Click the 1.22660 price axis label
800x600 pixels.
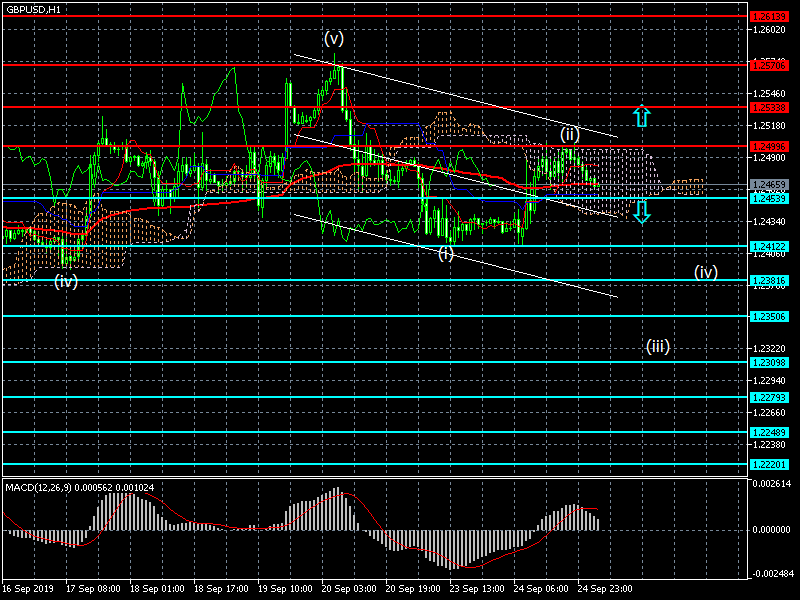coord(769,413)
